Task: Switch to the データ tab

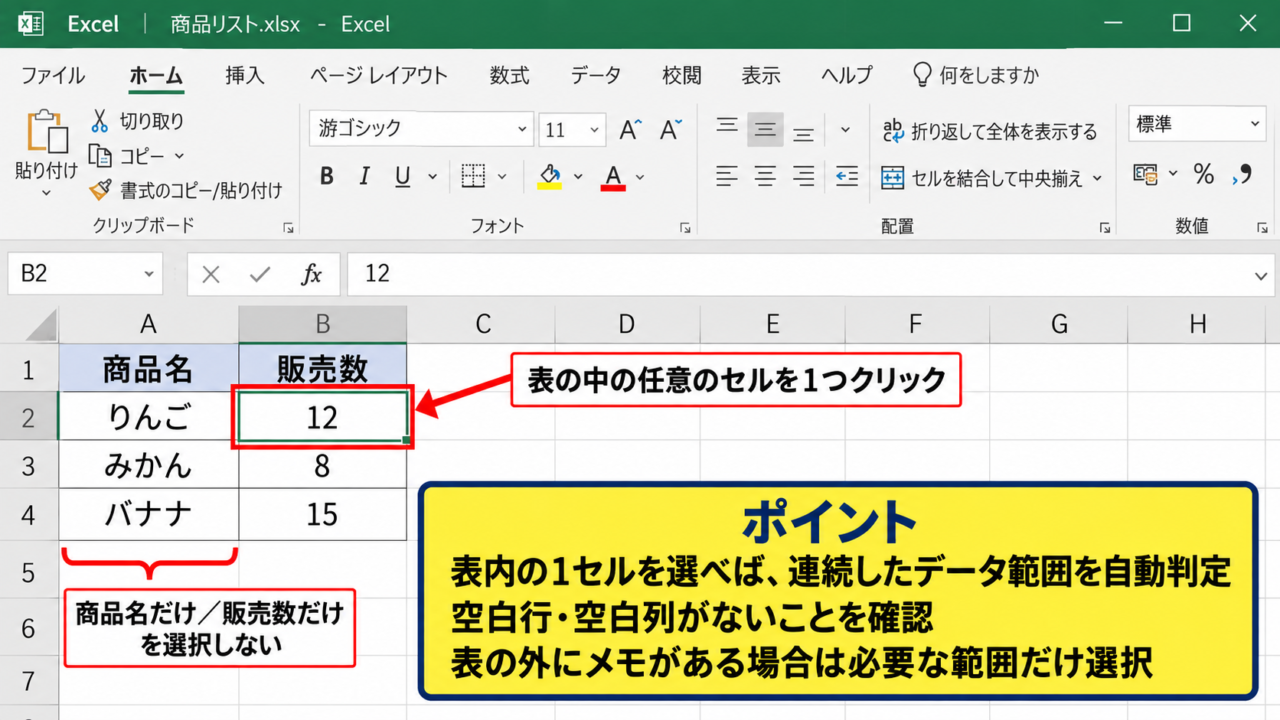Action: click(596, 75)
